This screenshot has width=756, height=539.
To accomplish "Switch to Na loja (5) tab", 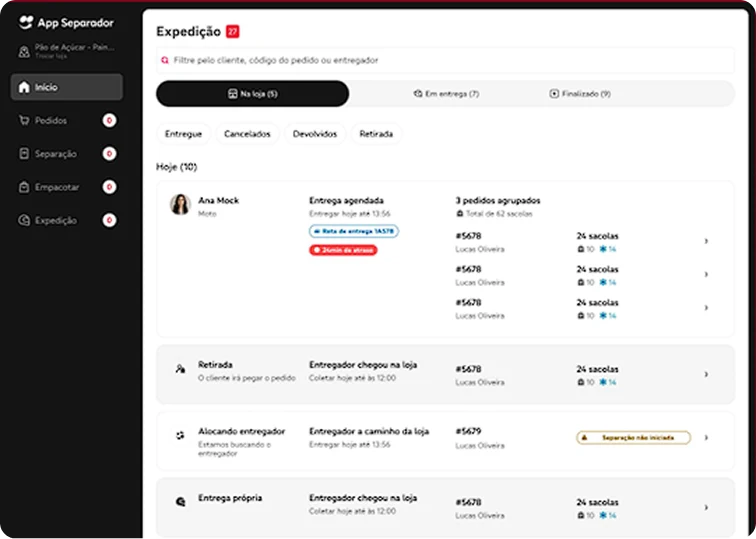I will 253,94.
